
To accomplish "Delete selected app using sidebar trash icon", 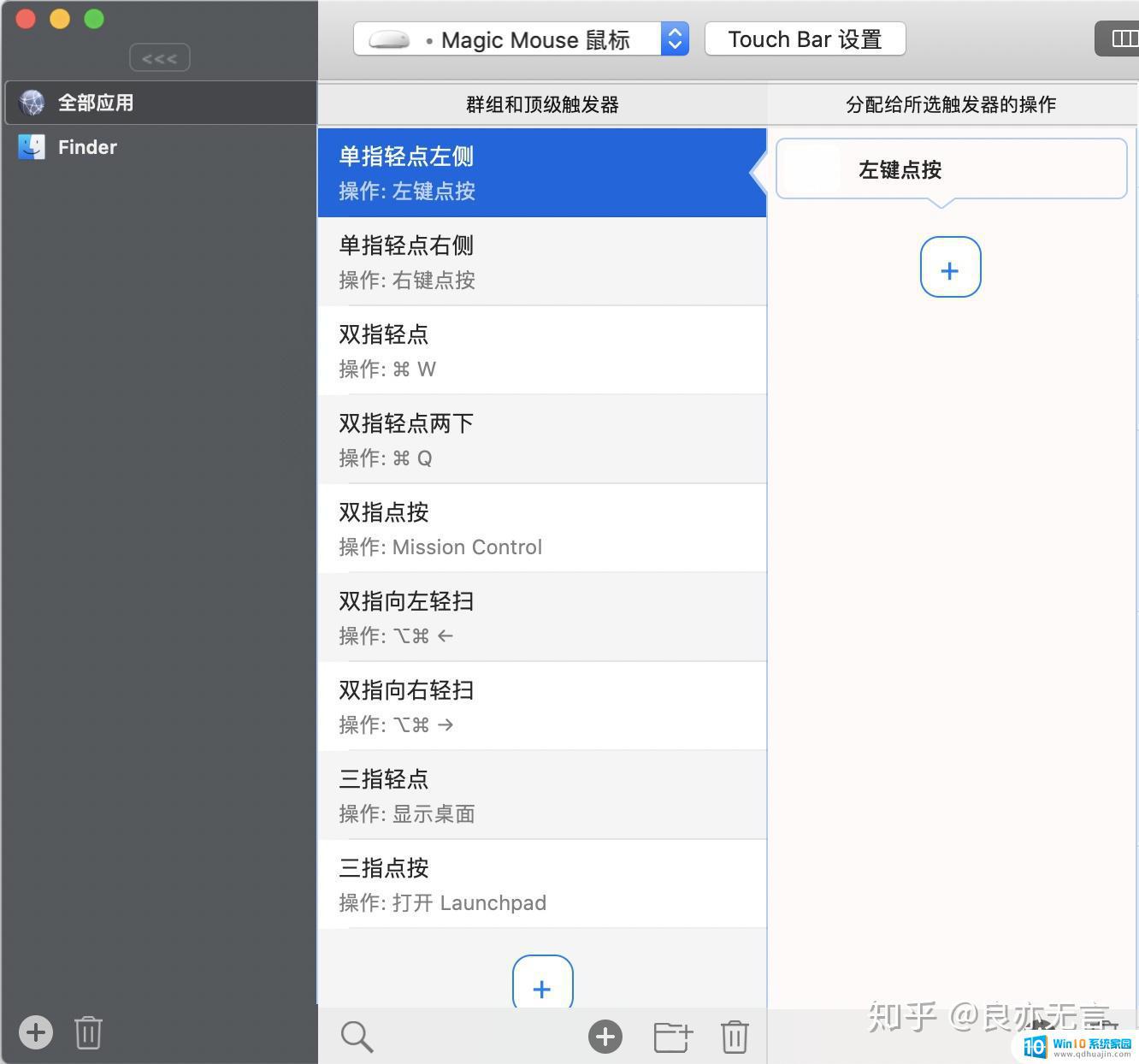I will click(88, 1032).
